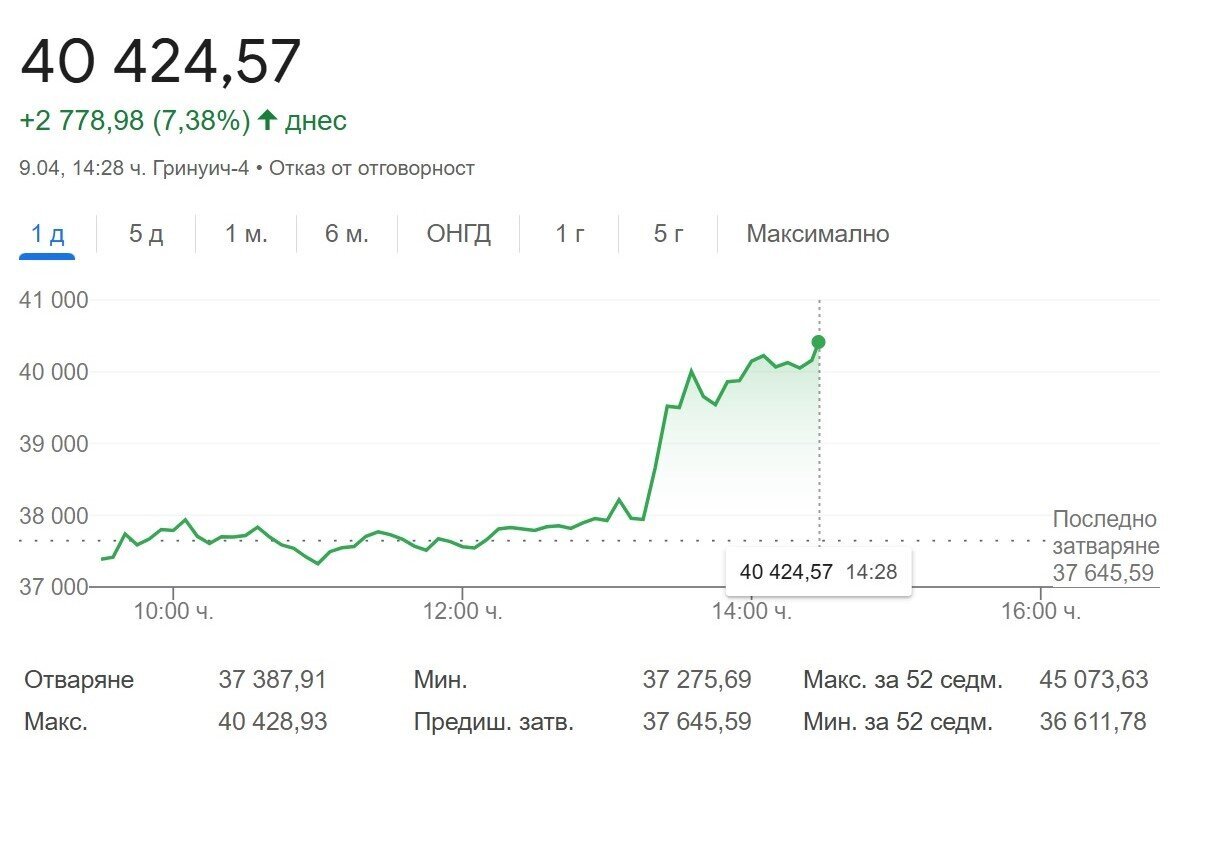
Task: Click the Предиш. затв. value 37 645,59
Action: coord(697,721)
